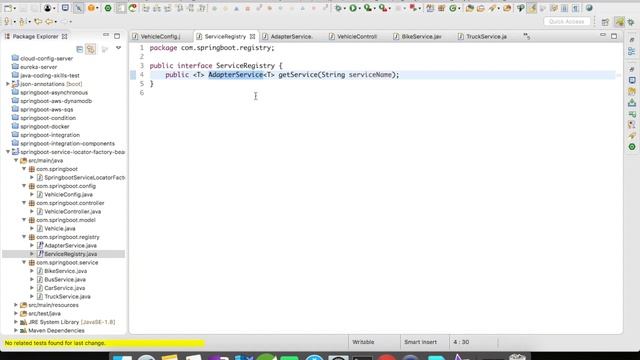Place cursor in getService method line

pyautogui.click(x=382, y=75)
